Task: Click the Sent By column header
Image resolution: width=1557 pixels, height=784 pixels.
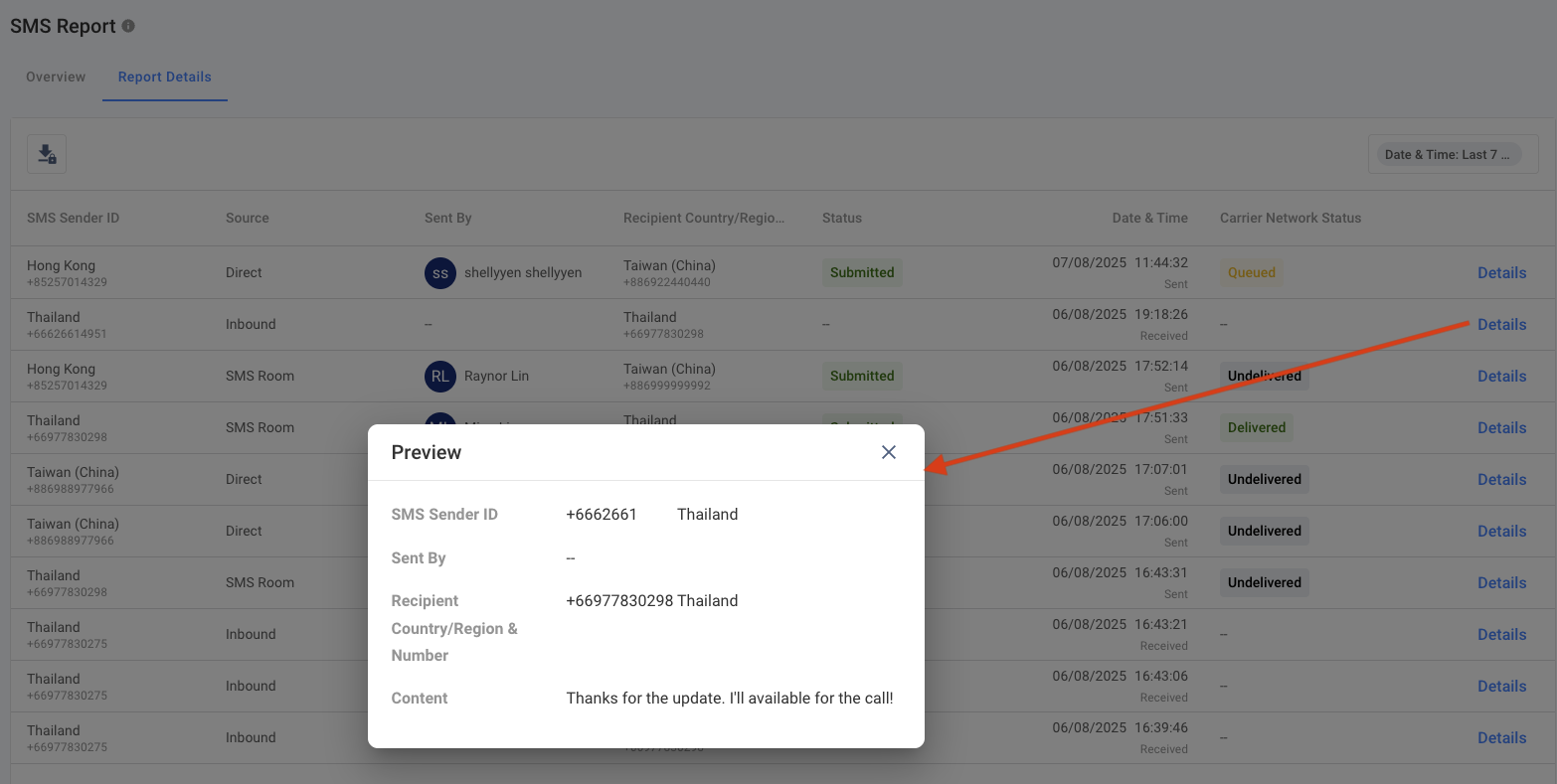Action: (448, 218)
